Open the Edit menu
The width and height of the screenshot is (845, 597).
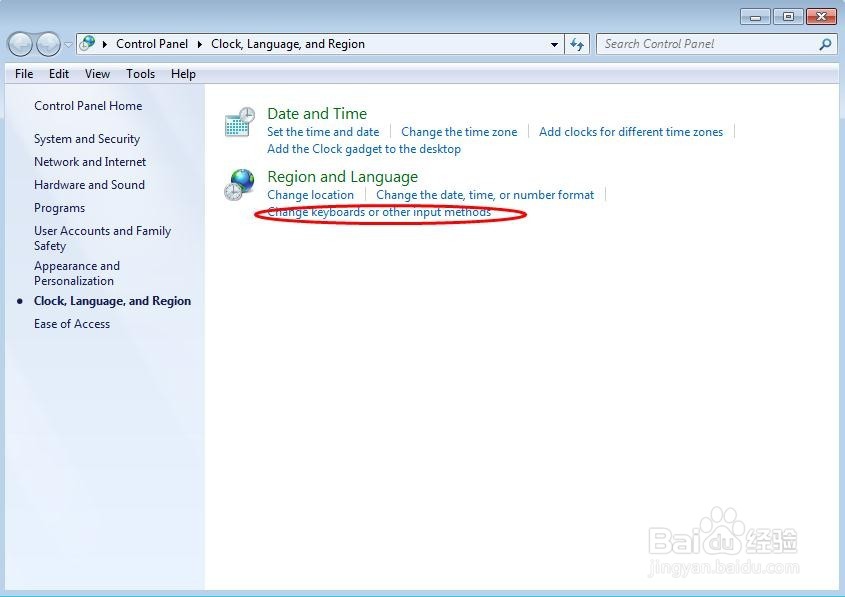[x=59, y=74]
